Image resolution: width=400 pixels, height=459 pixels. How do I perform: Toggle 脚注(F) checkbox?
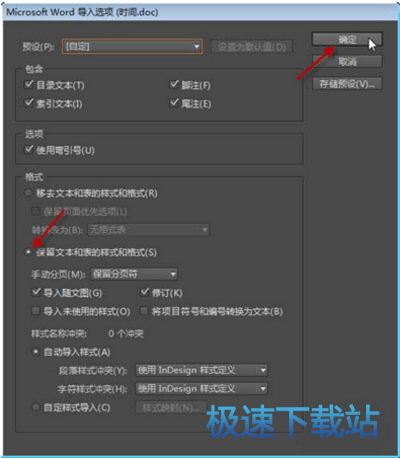(x=174, y=84)
